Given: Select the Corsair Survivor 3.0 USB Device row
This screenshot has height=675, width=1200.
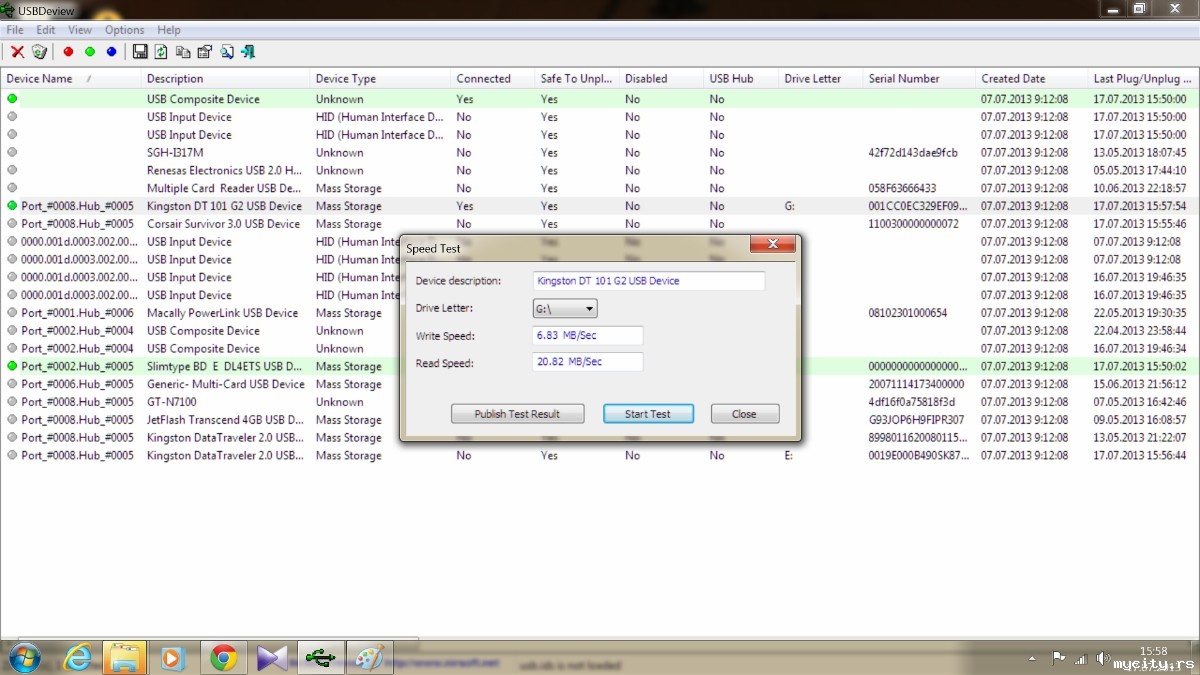Looking at the screenshot, I should tap(600, 224).
